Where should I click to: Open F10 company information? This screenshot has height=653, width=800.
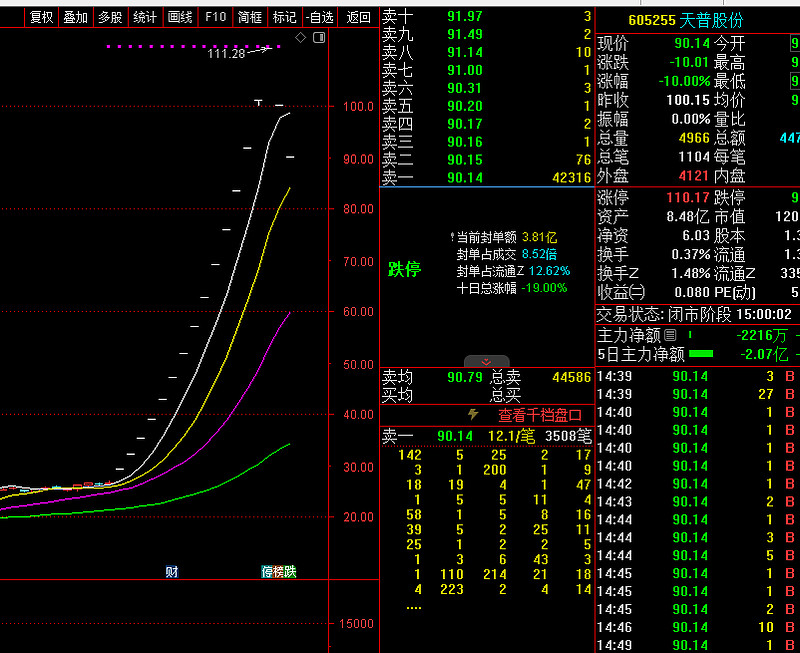coord(215,17)
